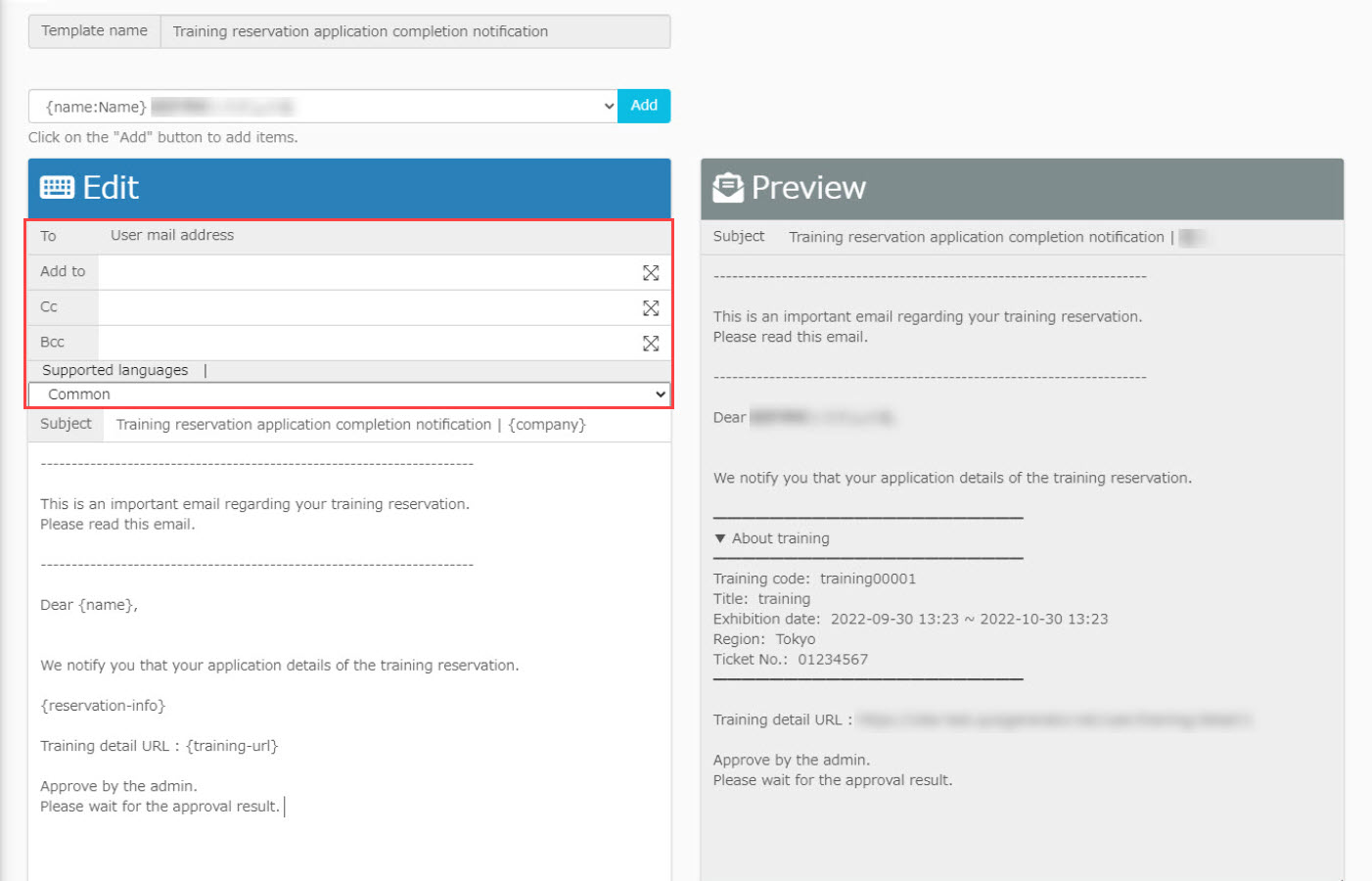Image resolution: width=1372 pixels, height=881 pixels.
Task: Place cursor on {reservation-info} line in editor
Action: 103,706
